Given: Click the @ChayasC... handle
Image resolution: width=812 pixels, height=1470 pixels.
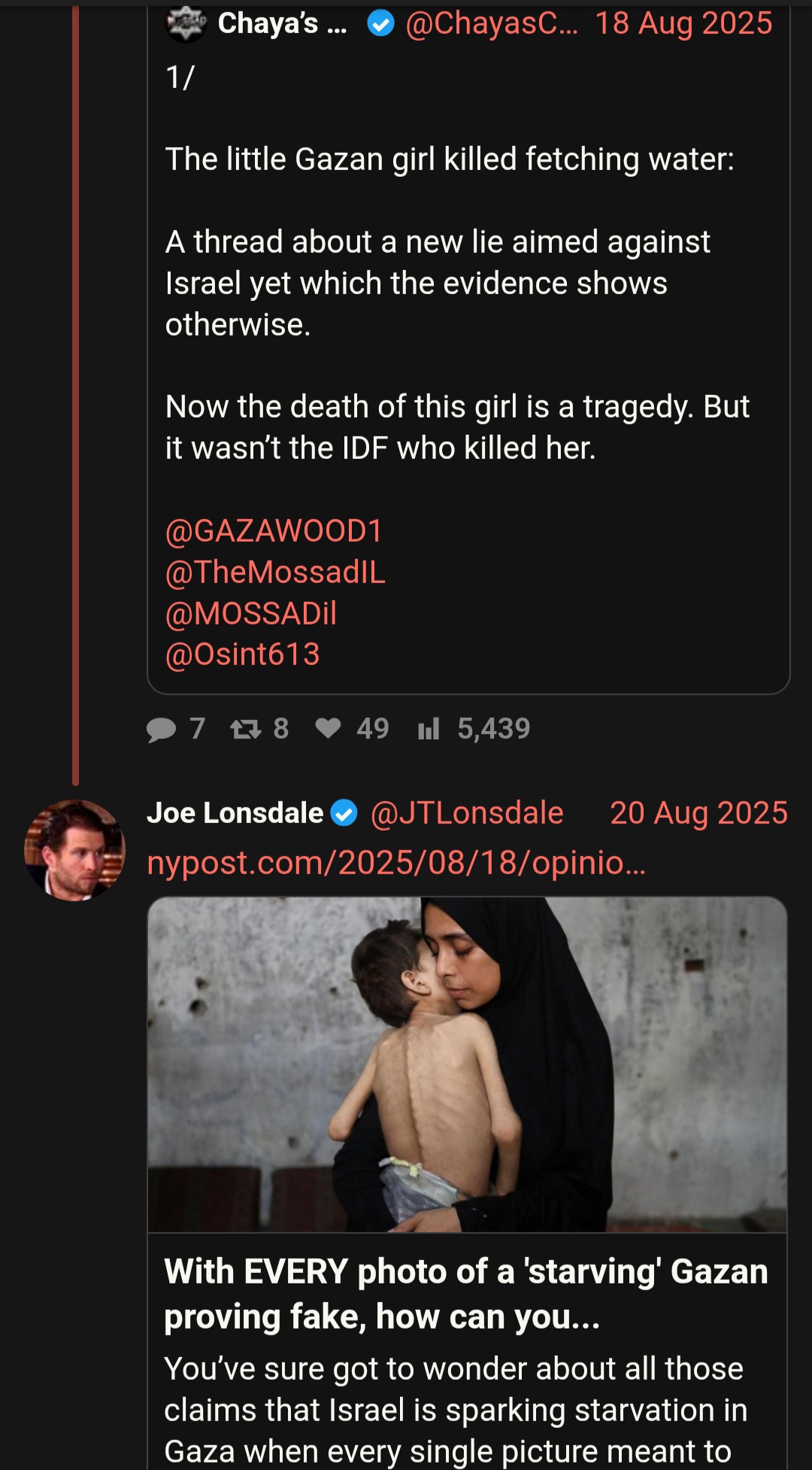Looking at the screenshot, I should pyautogui.click(x=492, y=23).
